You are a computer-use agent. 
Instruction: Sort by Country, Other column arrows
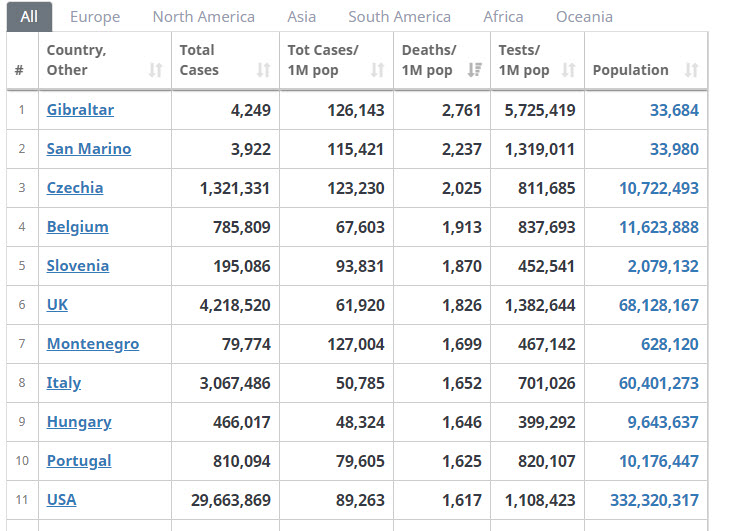click(x=155, y=70)
